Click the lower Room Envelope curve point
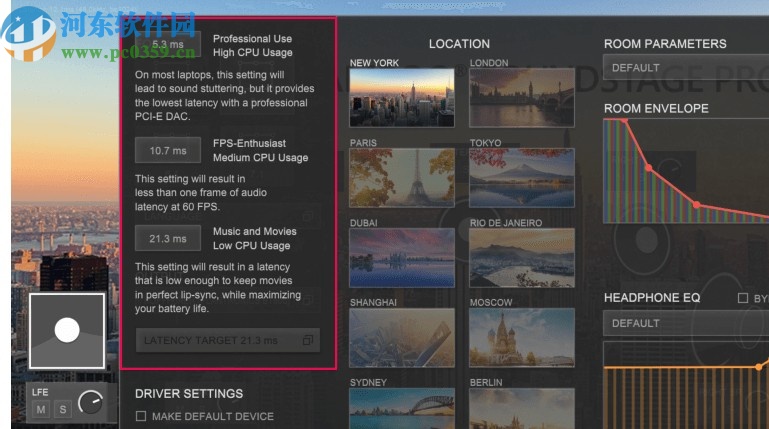The image size is (769, 429). [x=696, y=204]
